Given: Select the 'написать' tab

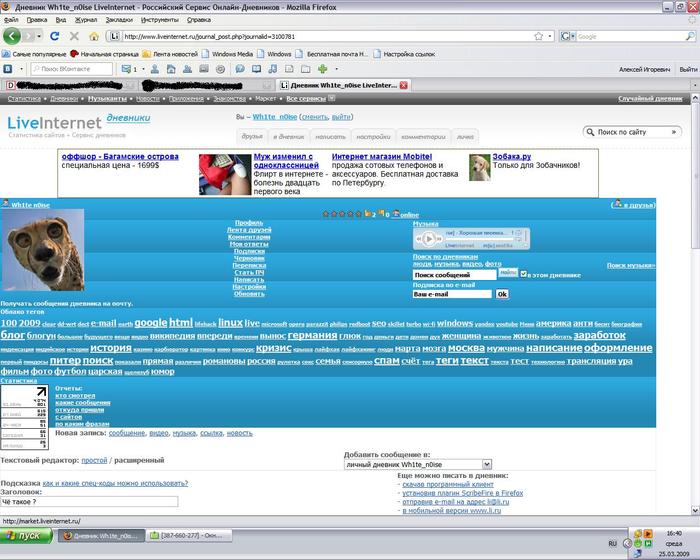Looking at the screenshot, I should [330, 137].
